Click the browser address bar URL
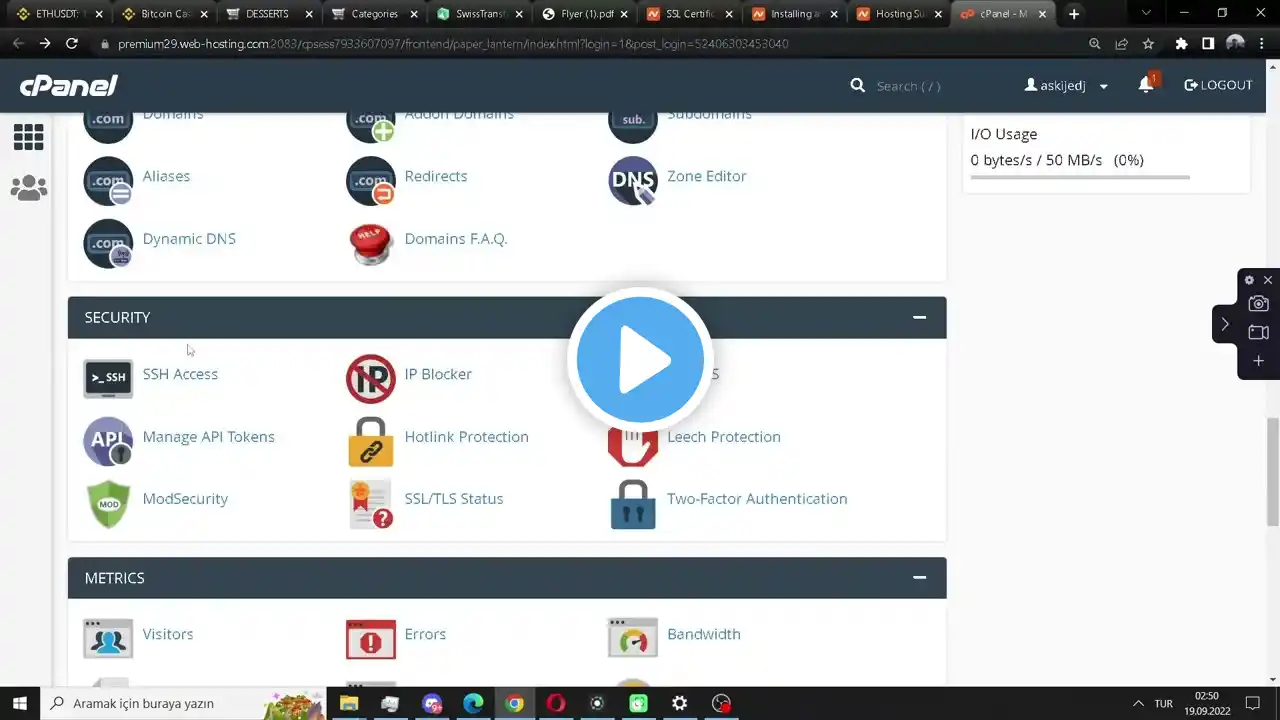 [453, 44]
